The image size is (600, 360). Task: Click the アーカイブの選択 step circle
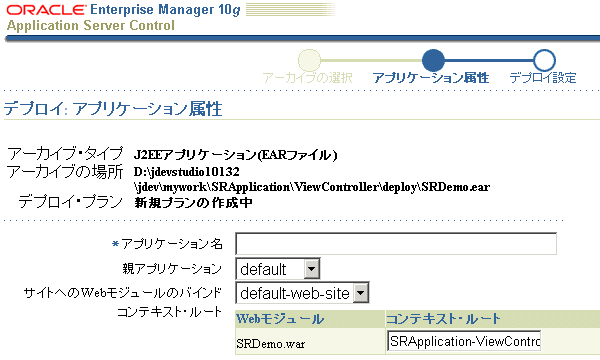[x=309, y=60]
